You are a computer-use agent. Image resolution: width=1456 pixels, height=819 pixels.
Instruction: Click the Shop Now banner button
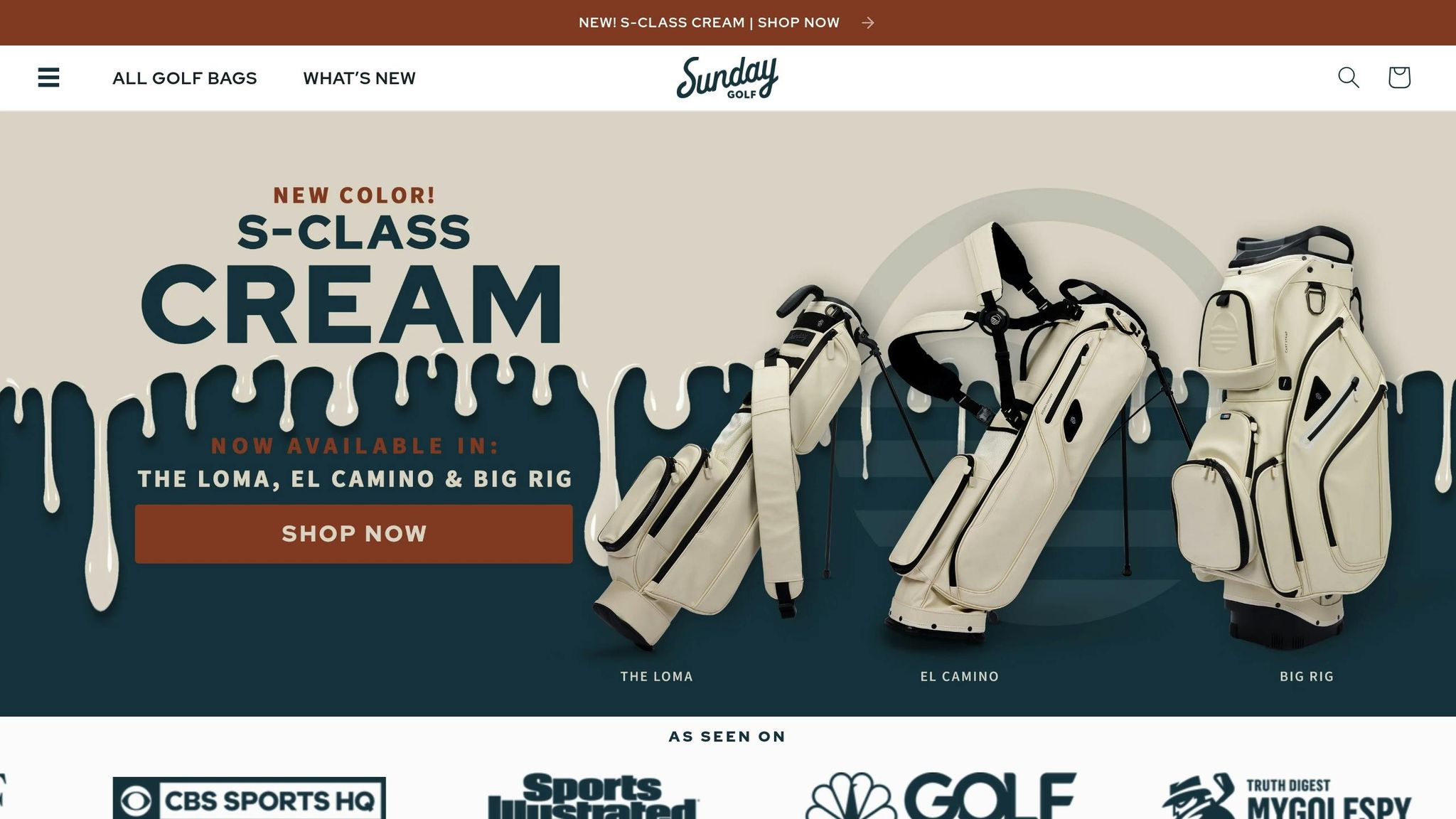(x=354, y=534)
